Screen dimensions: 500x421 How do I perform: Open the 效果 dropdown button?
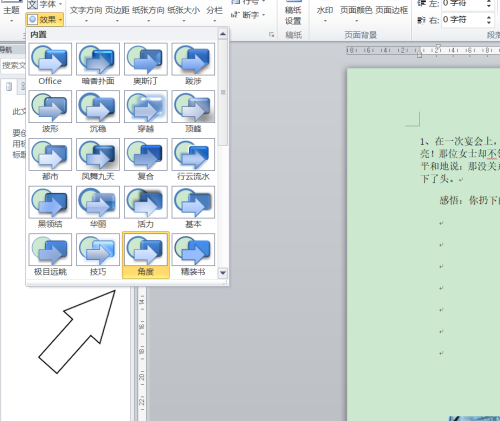click(45, 20)
